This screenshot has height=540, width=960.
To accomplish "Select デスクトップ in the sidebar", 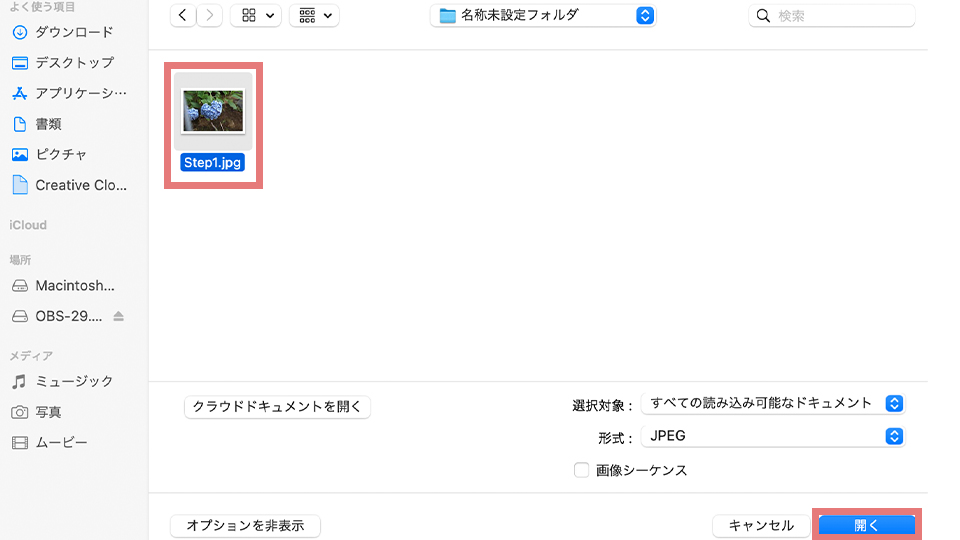I will tap(64, 62).
